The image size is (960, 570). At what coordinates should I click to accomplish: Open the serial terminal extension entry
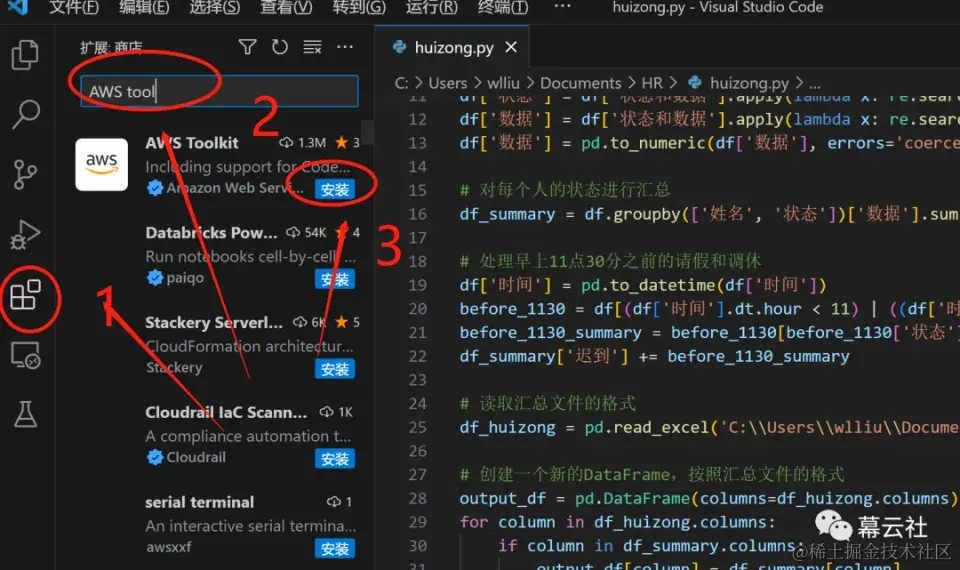pos(199,502)
